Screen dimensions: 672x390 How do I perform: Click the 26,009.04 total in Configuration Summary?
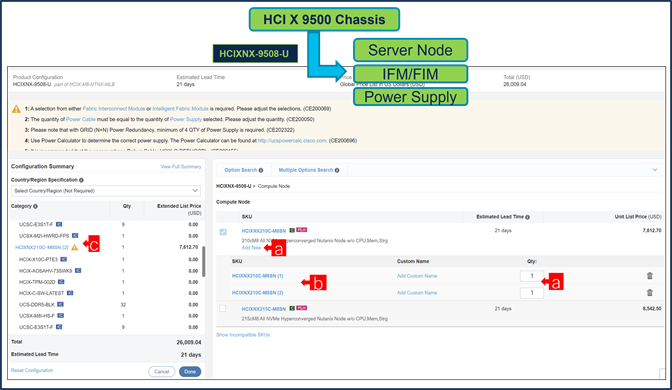tap(189, 342)
